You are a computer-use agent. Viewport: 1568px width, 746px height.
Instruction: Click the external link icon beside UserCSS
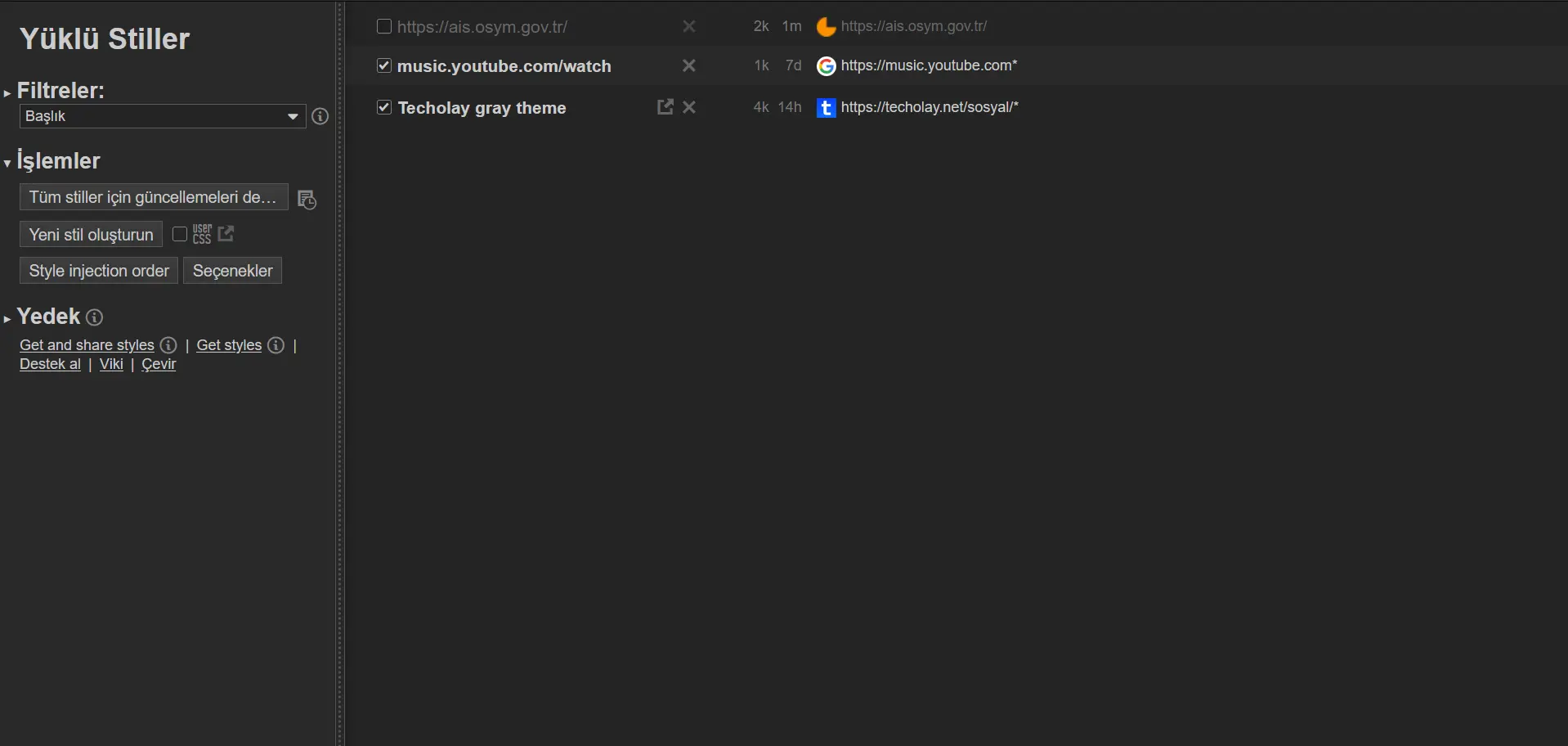point(226,233)
